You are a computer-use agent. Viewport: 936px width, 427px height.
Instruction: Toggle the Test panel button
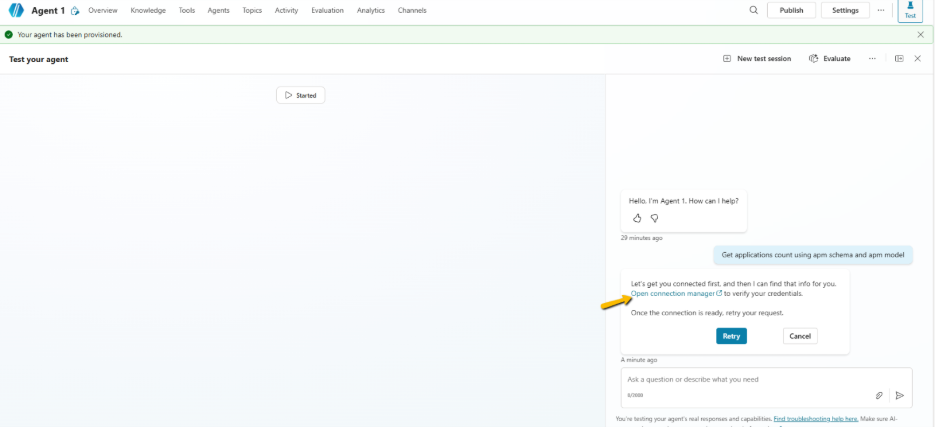click(x=910, y=11)
